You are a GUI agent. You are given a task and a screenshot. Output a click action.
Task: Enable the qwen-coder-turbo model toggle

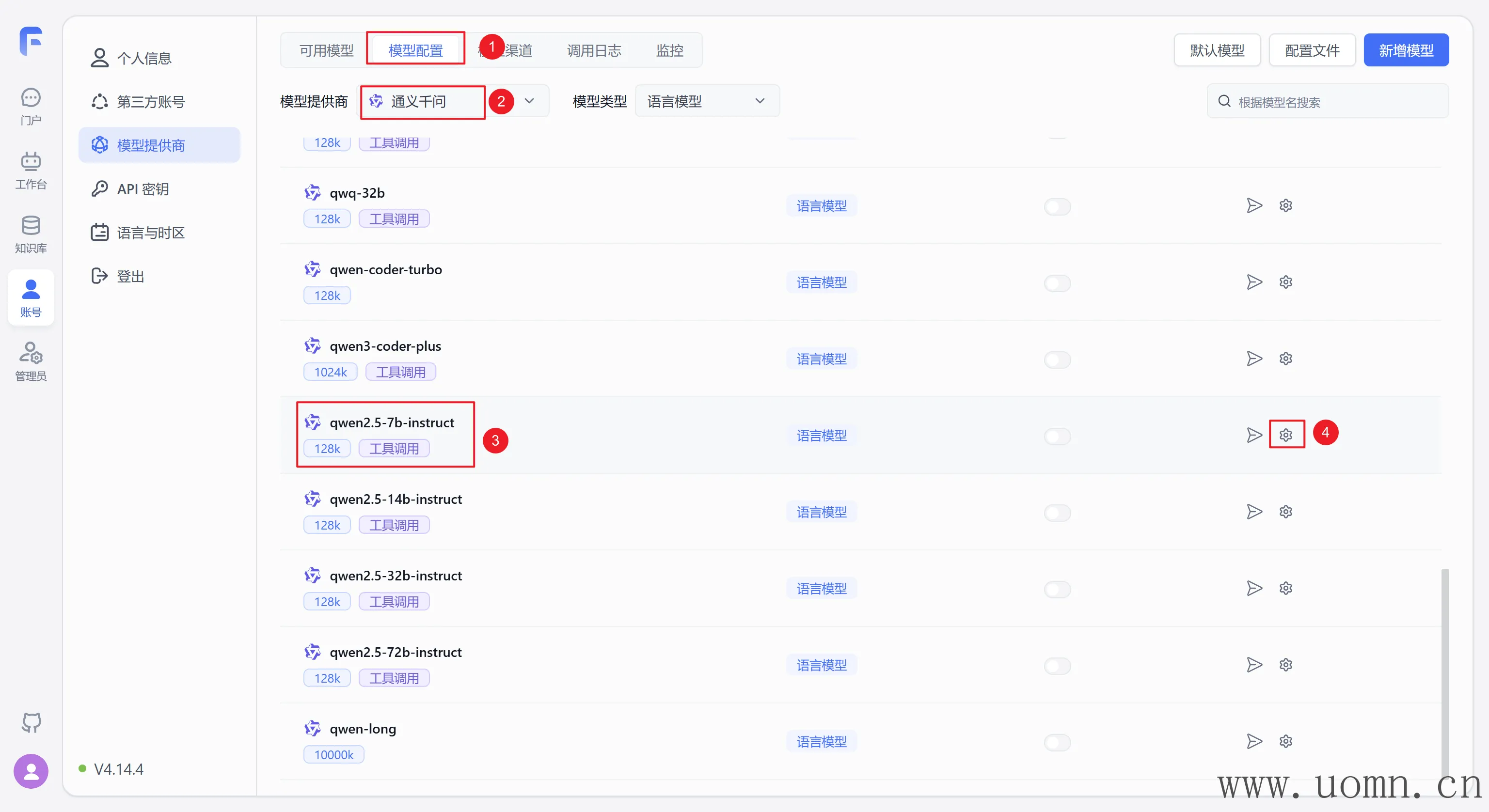(x=1057, y=283)
